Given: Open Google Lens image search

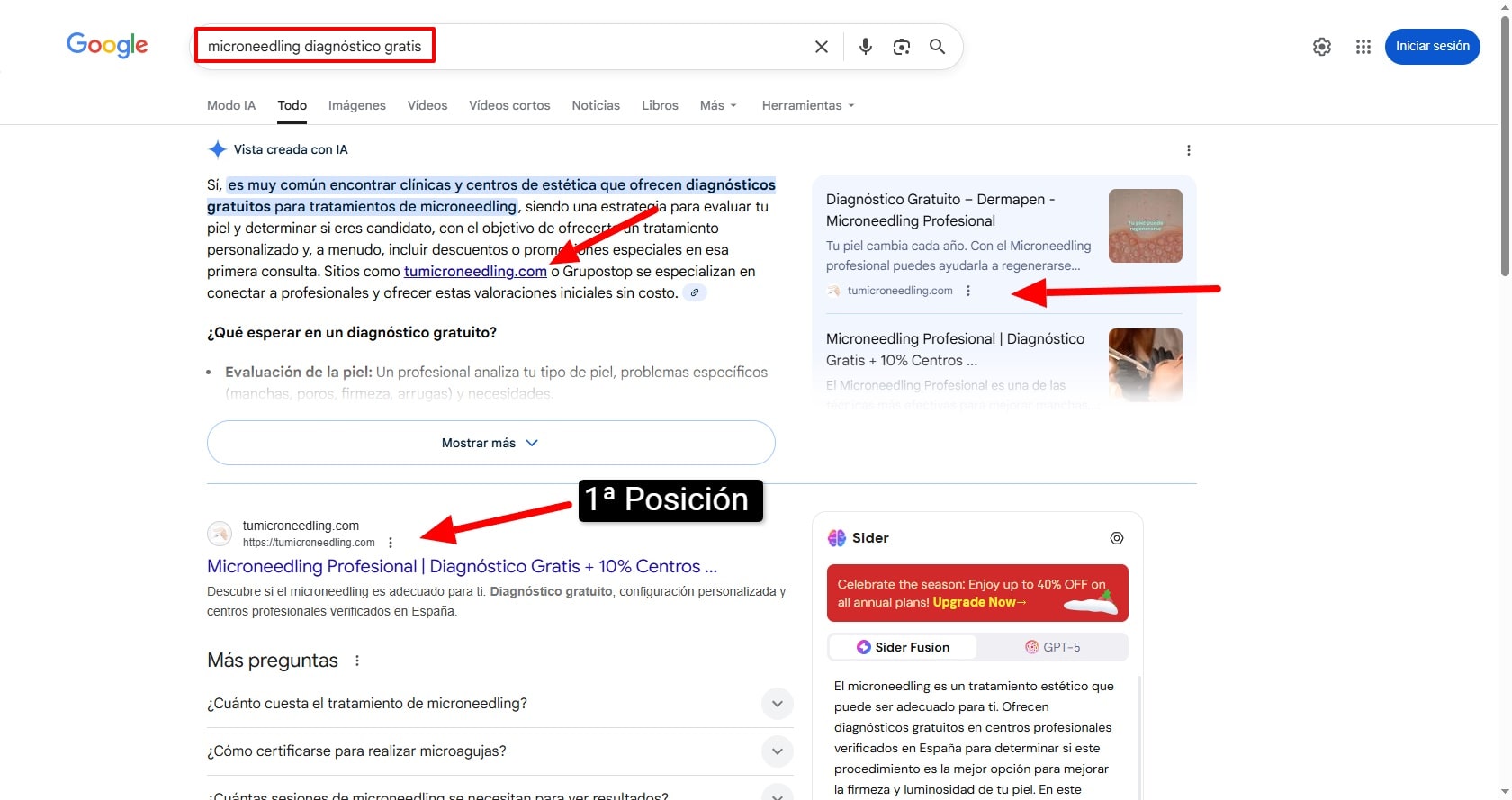Looking at the screenshot, I should coord(901,47).
